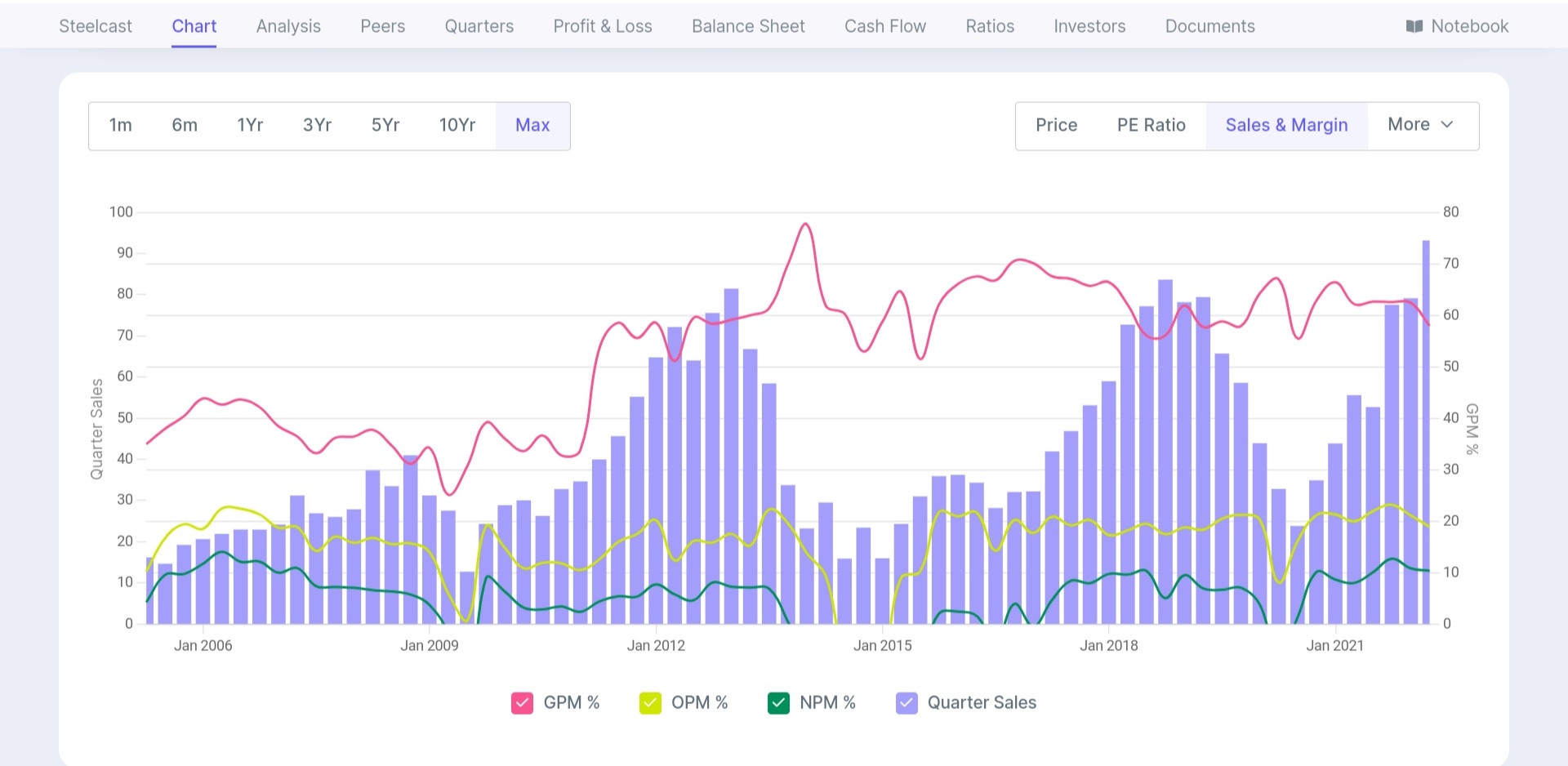Choose the 10Yr time period
This screenshot has height=766, width=1568.
457,125
